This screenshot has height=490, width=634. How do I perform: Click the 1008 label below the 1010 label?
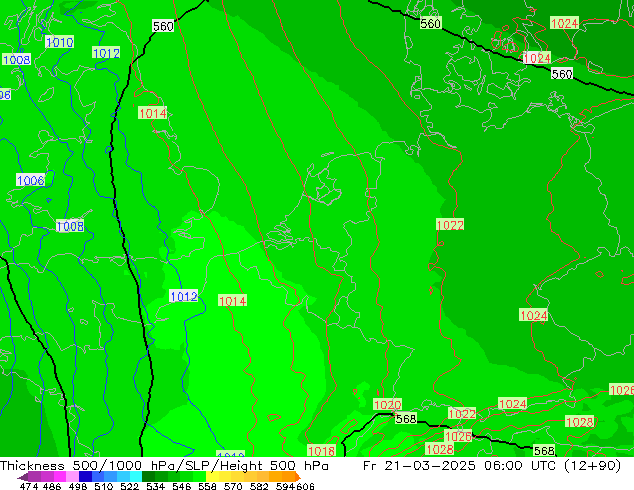click(16, 60)
